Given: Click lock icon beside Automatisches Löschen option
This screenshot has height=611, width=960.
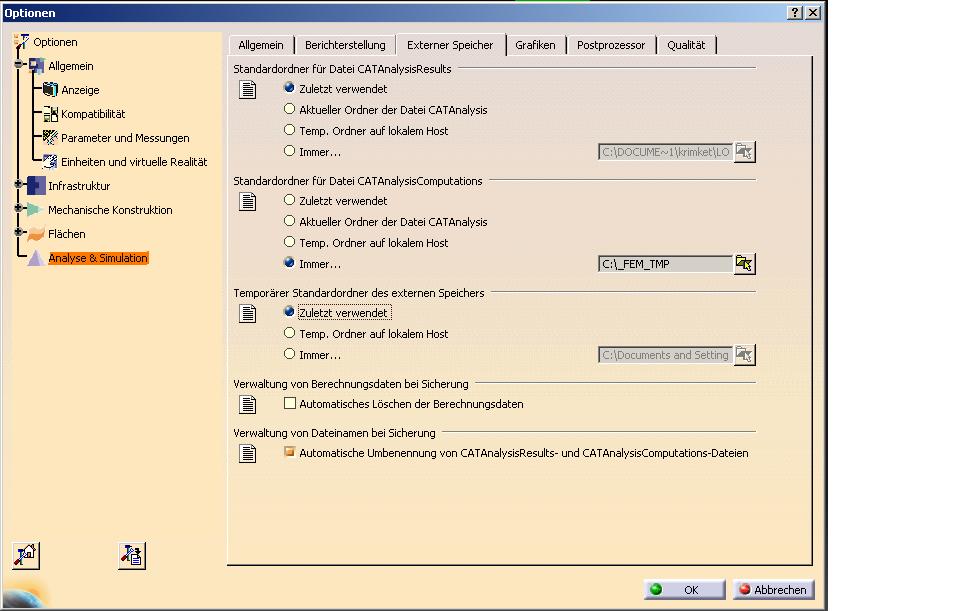Looking at the screenshot, I should point(247,404).
